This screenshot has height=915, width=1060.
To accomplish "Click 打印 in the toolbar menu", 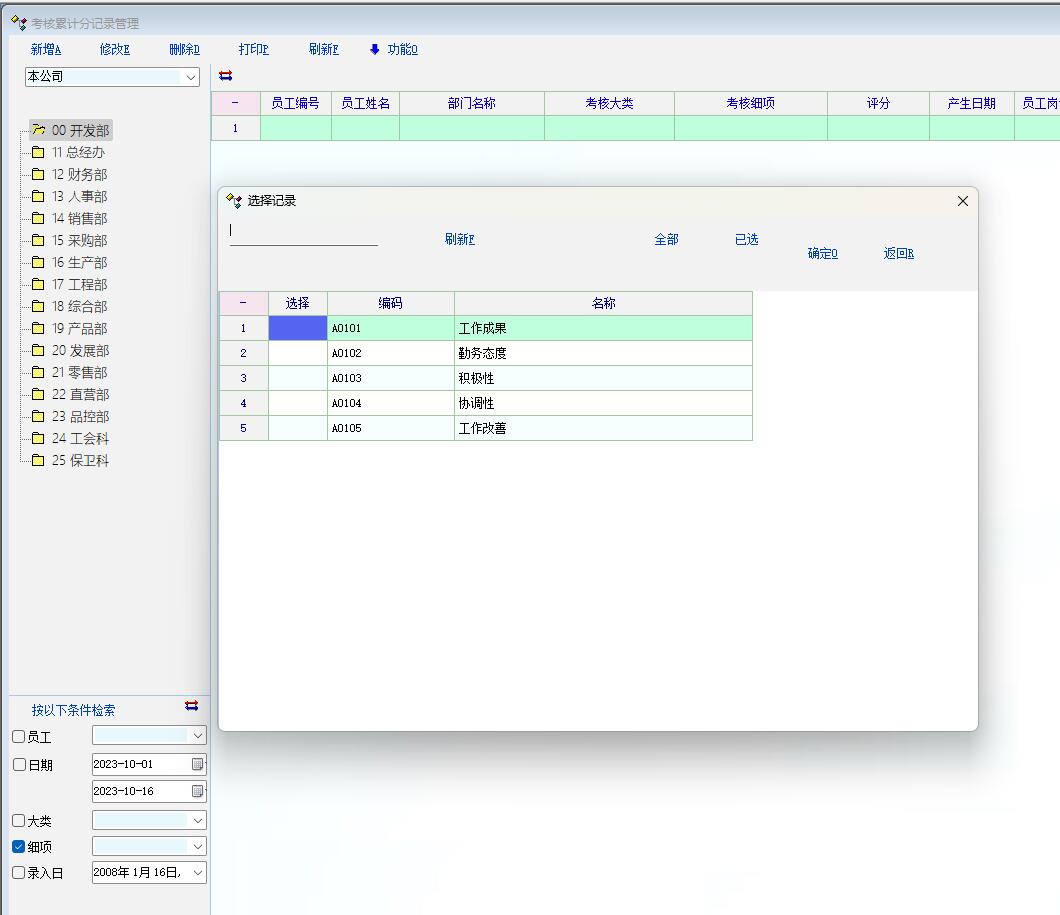I will (x=254, y=49).
